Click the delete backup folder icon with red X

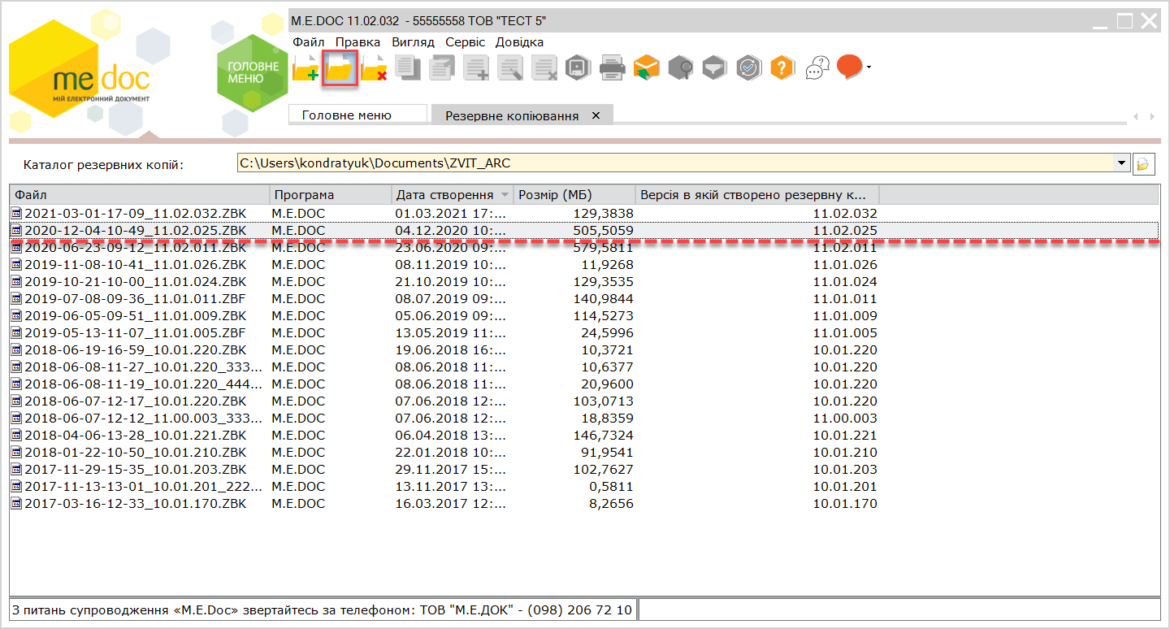374,69
